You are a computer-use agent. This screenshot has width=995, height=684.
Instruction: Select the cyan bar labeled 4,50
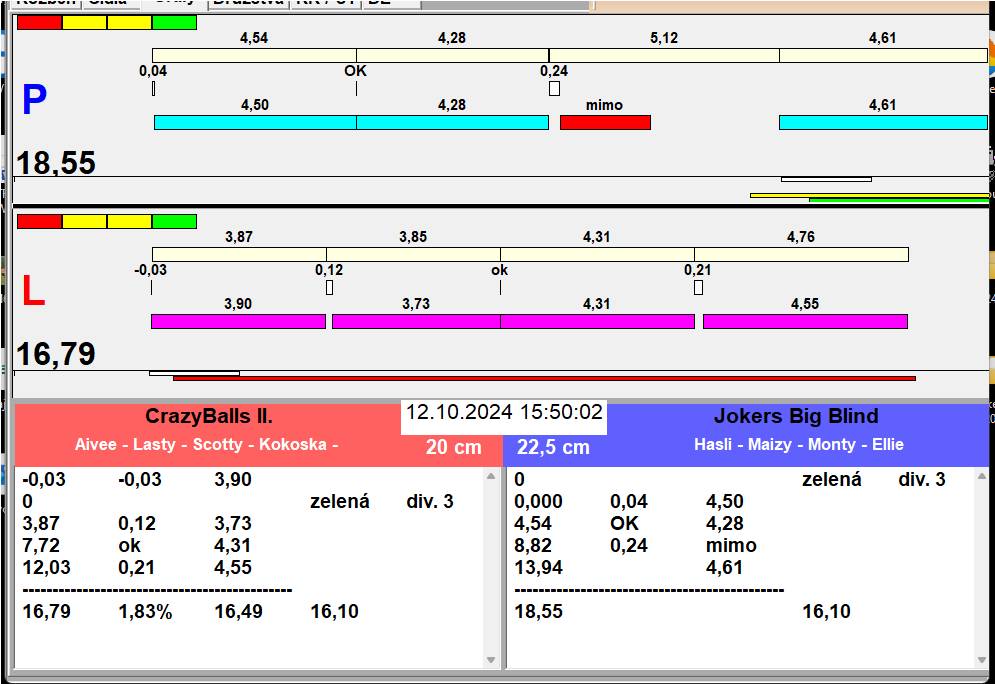click(x=255, y=122)
